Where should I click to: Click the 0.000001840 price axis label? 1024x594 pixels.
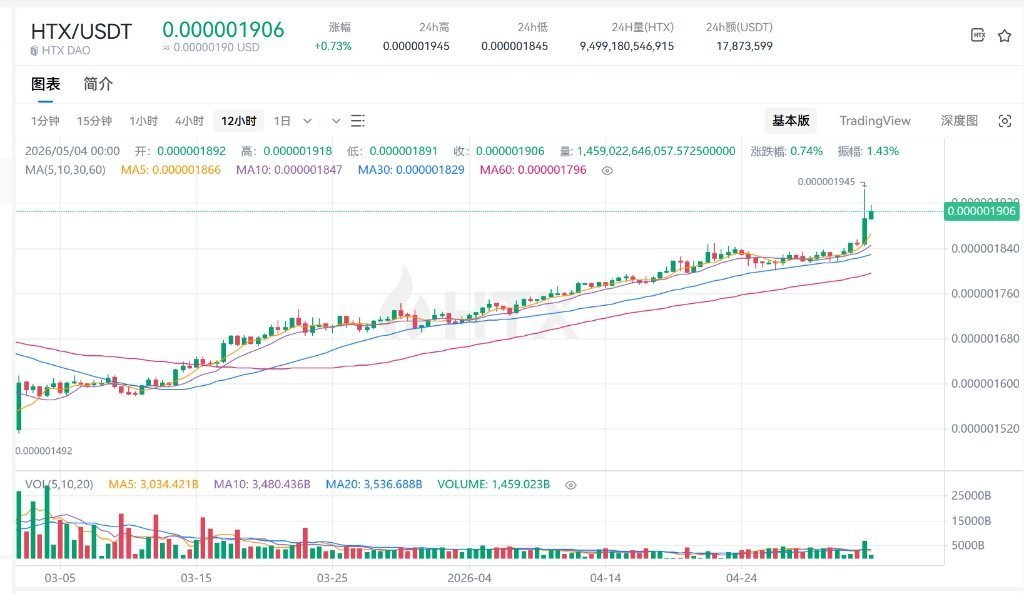(985, 249)
